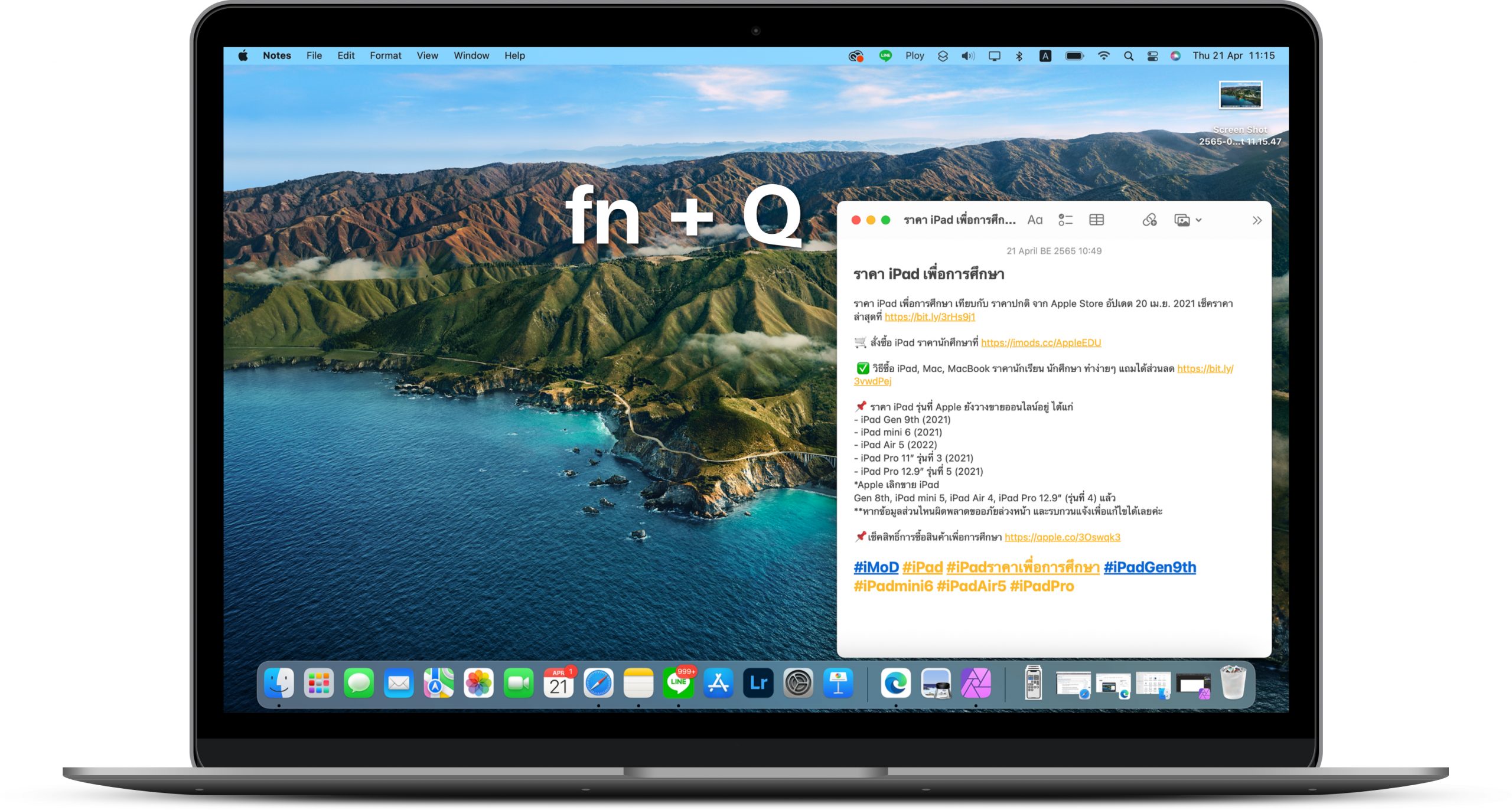Open the Aa text format options
Viewport: 1512px width, 810px height.
pyautogui.click(x=1035, y=220)
